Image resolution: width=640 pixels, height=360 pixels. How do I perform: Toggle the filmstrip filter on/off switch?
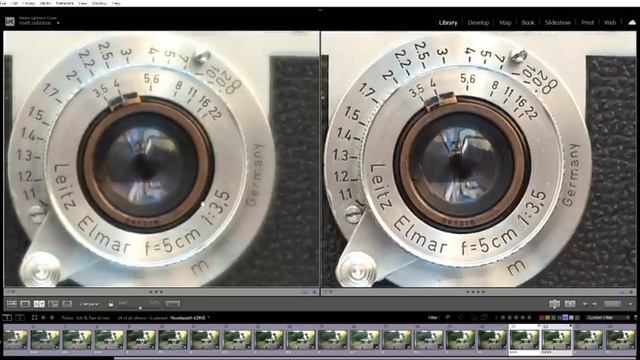635,318
